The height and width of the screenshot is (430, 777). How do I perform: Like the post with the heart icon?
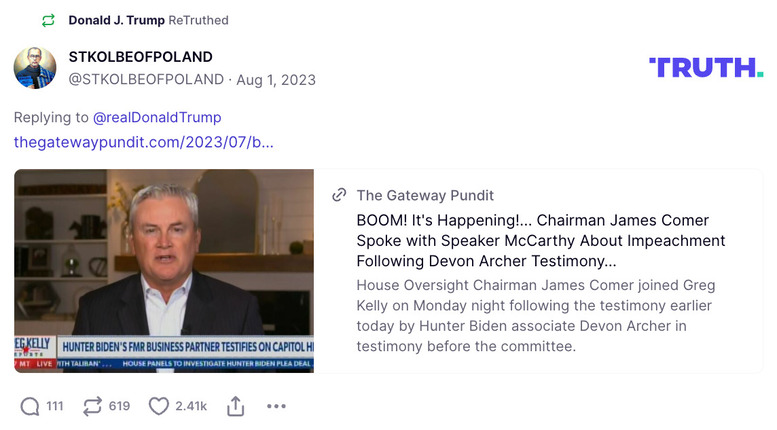pyautogui.click(x=158, y=406)
